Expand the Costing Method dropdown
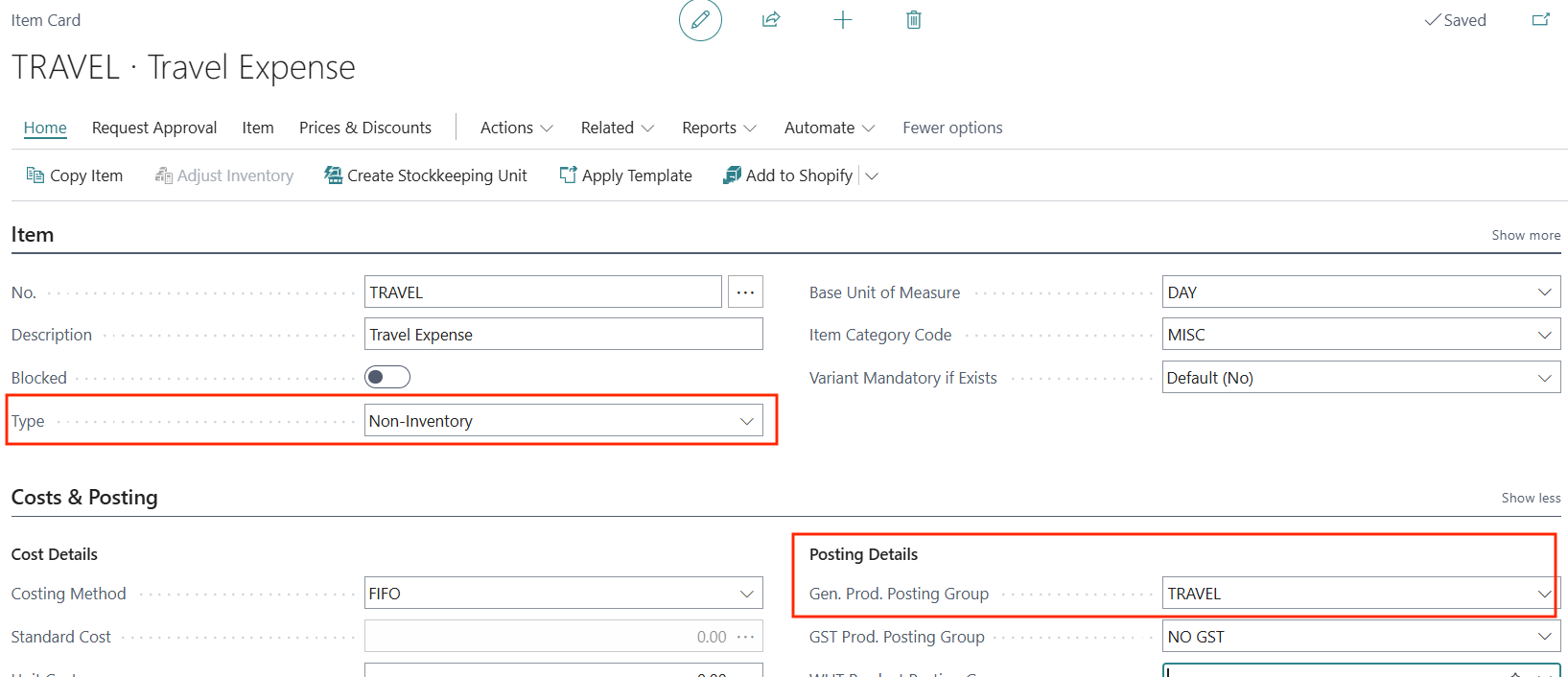Screen dimensions: 1568x677 pos(746,594)
